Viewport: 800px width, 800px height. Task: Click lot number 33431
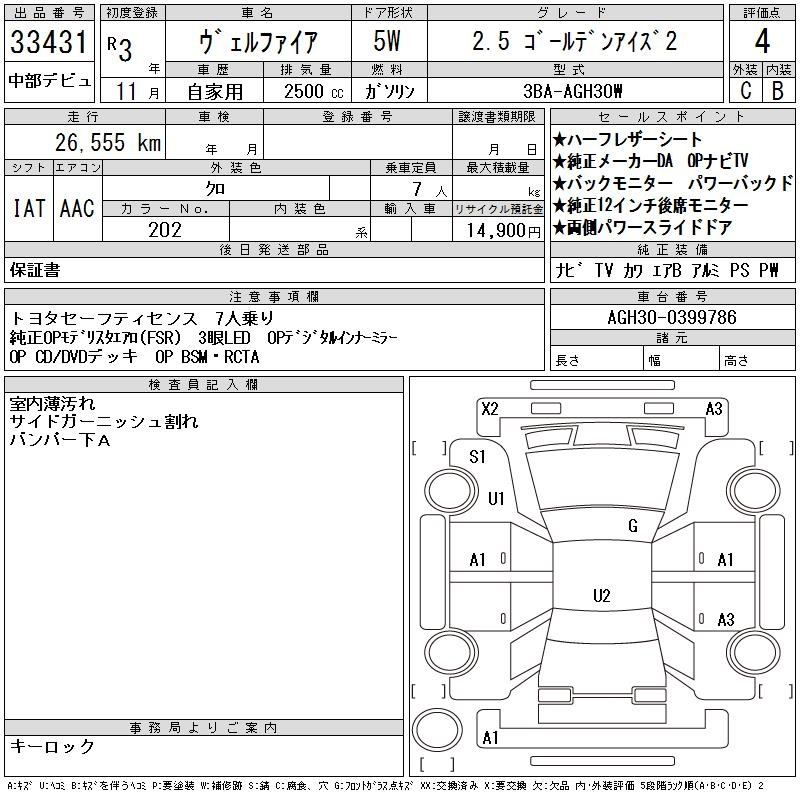[x=49, y=44]
